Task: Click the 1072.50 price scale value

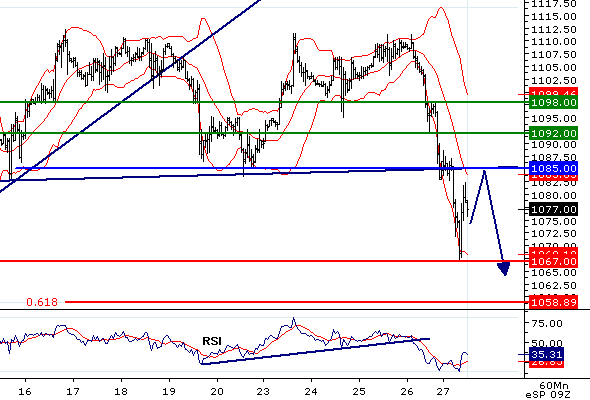Action: (x=553, y=234)
